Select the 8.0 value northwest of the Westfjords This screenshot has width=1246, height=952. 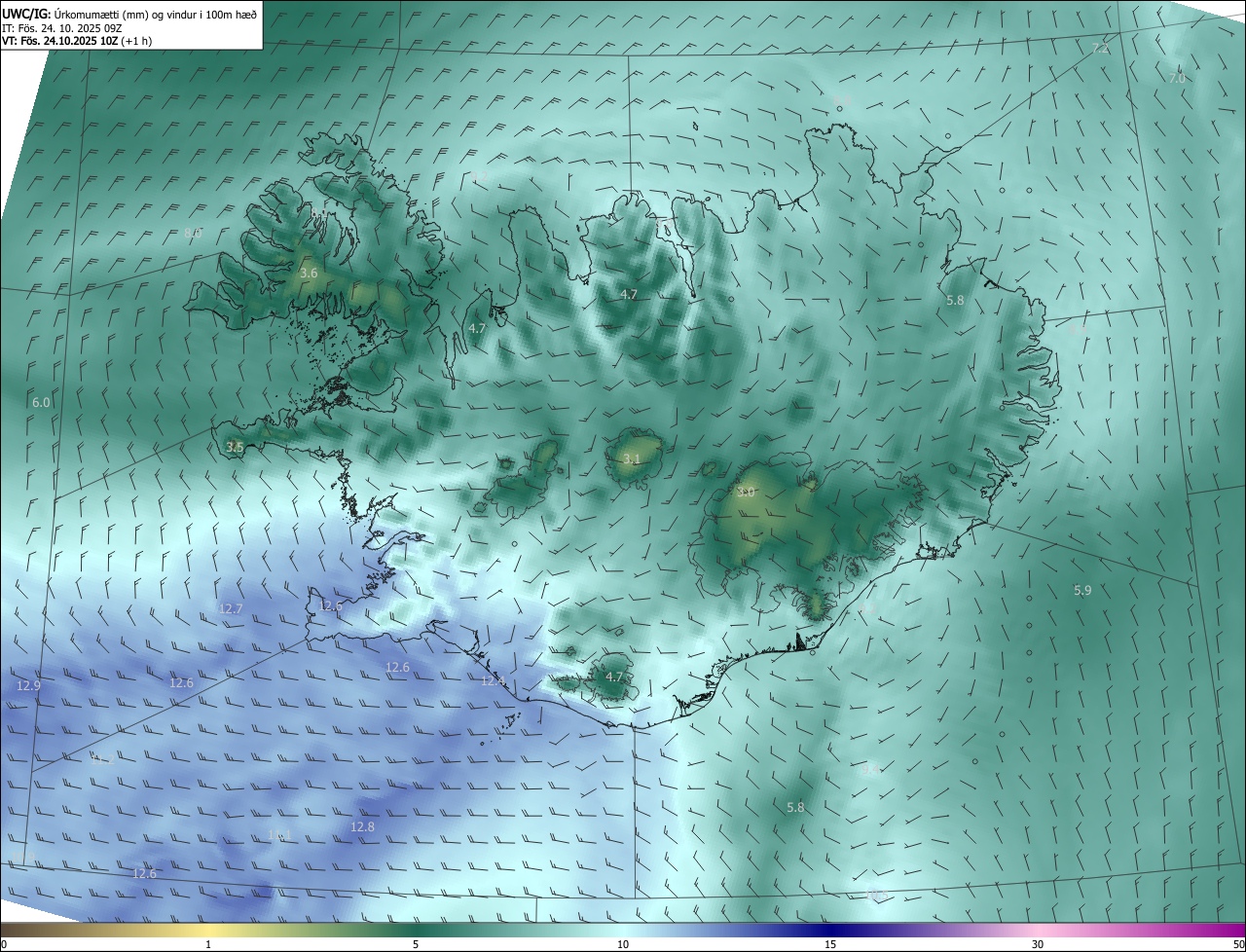(x=193, y=233)
